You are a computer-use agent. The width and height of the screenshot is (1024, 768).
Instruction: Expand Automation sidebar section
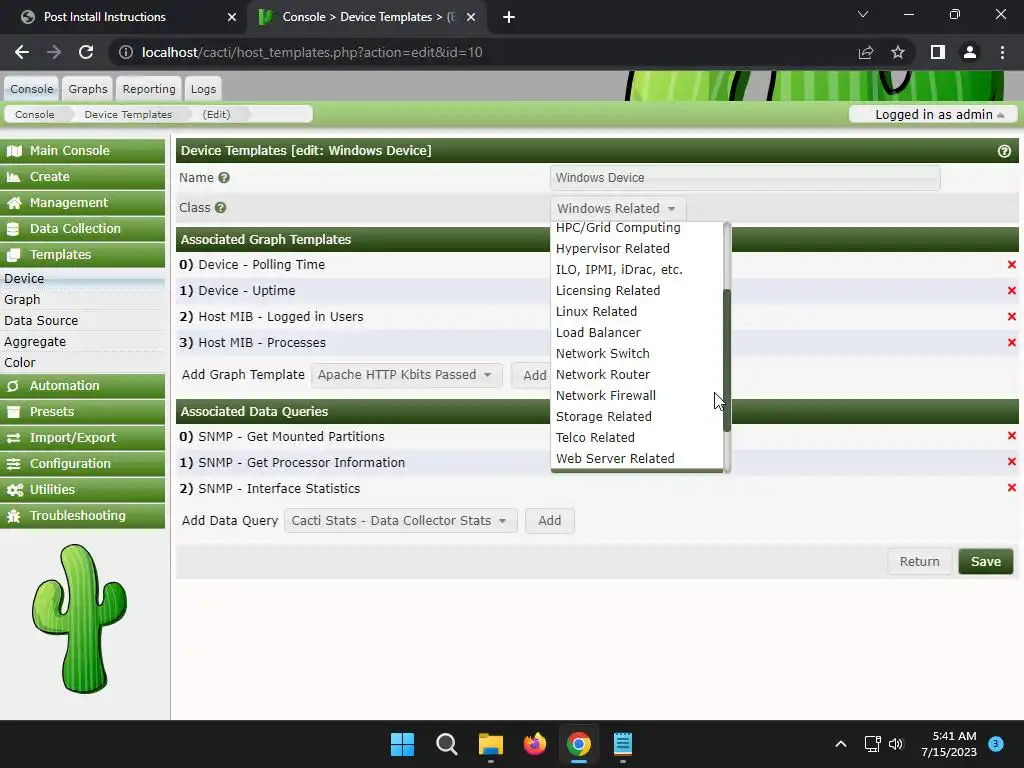[x=83, y=385]
